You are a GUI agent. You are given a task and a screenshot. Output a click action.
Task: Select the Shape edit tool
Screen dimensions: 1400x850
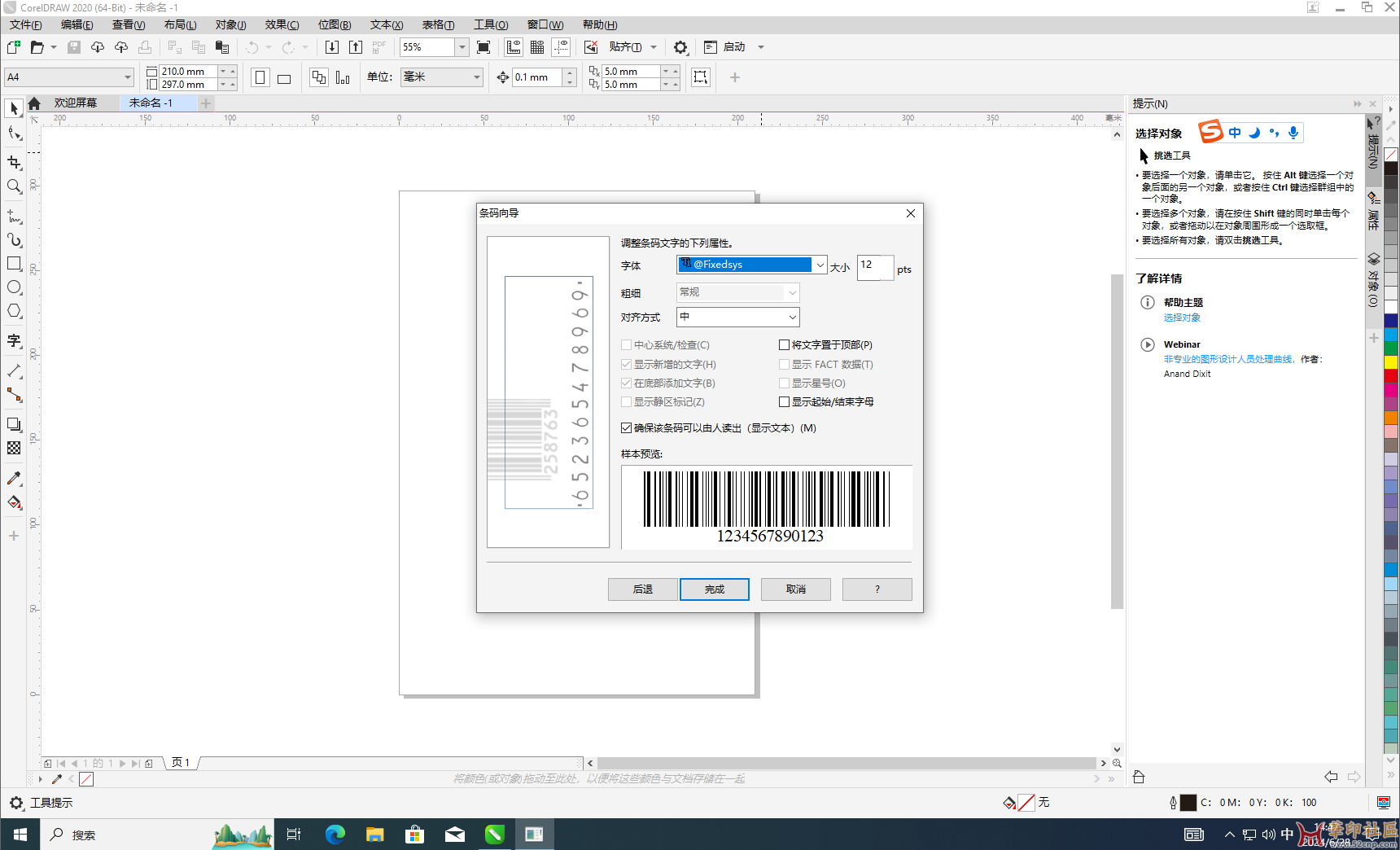point(14,133)
